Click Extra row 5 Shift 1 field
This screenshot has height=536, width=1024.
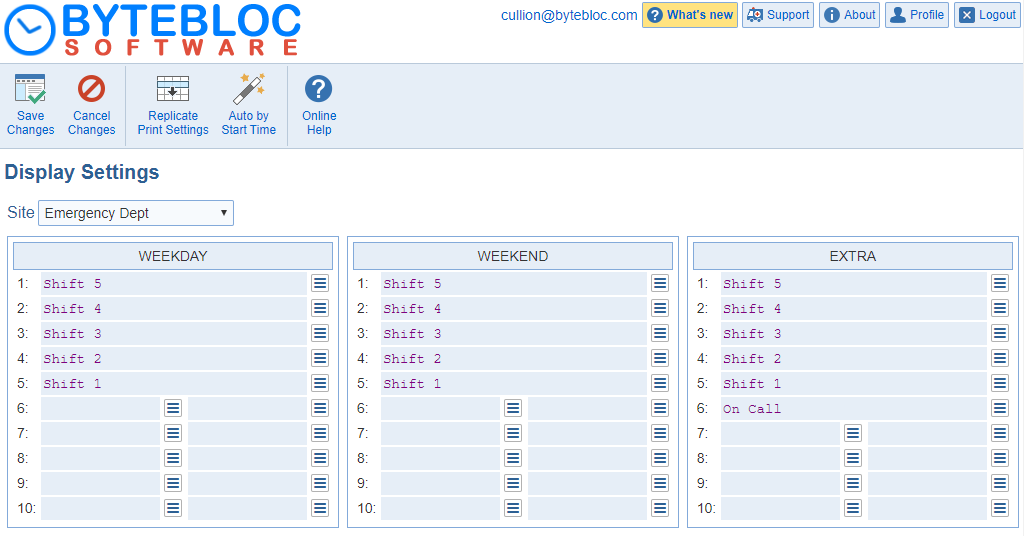click(854, 383)
